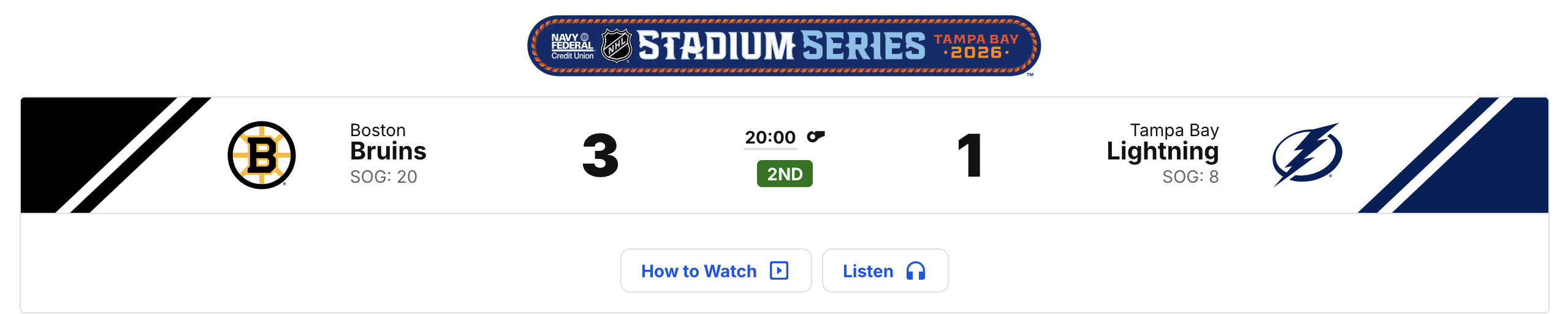The height and width of the screenshot is (314, 1568).
Task: Click the whistle icon beside the clock
Action: point(816,136)
